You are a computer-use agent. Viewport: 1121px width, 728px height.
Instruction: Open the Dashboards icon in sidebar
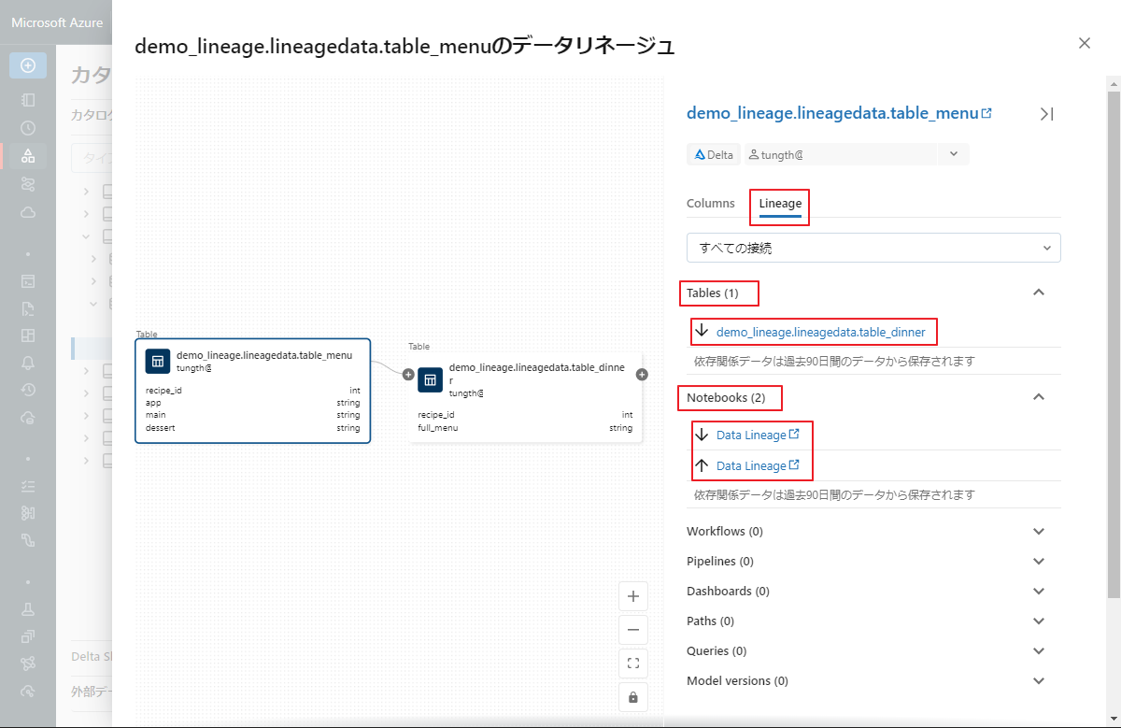[x=28, y=335]
